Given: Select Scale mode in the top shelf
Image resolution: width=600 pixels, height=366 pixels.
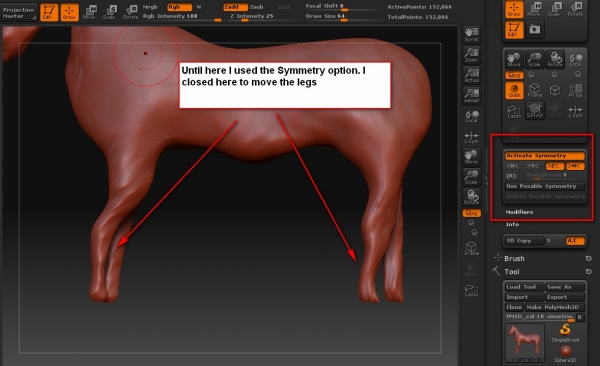Looking at the screenshot, I should pos(110,12).
